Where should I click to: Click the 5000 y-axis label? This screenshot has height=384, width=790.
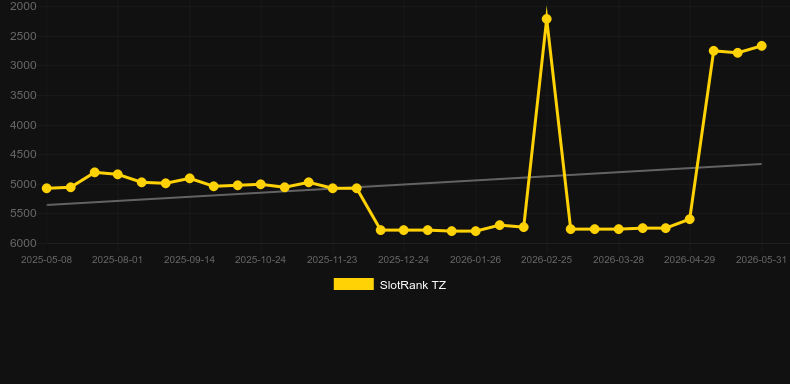pos(23,184)
